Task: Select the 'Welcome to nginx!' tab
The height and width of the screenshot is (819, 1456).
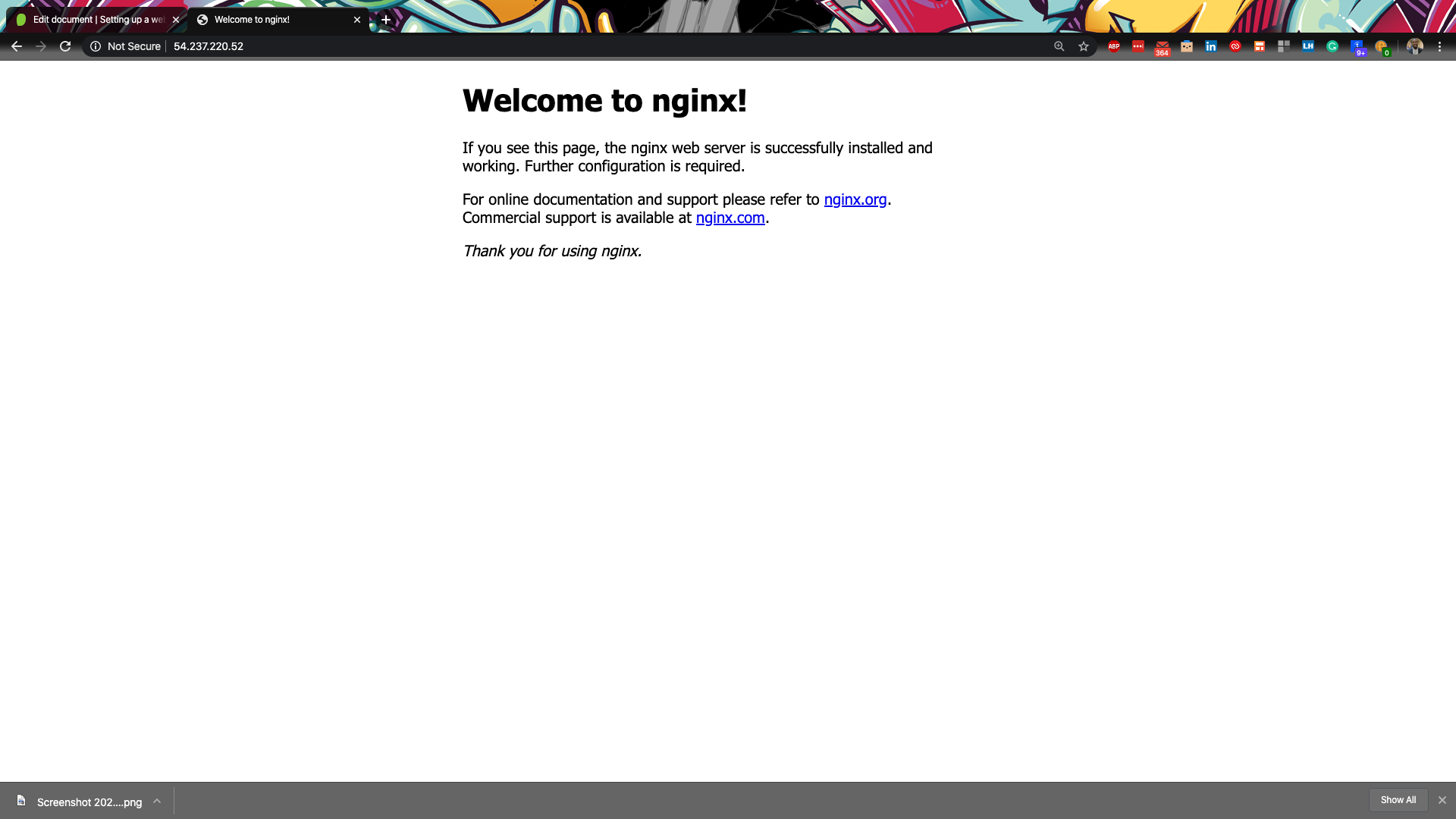Action: click(x=280, y=20)
